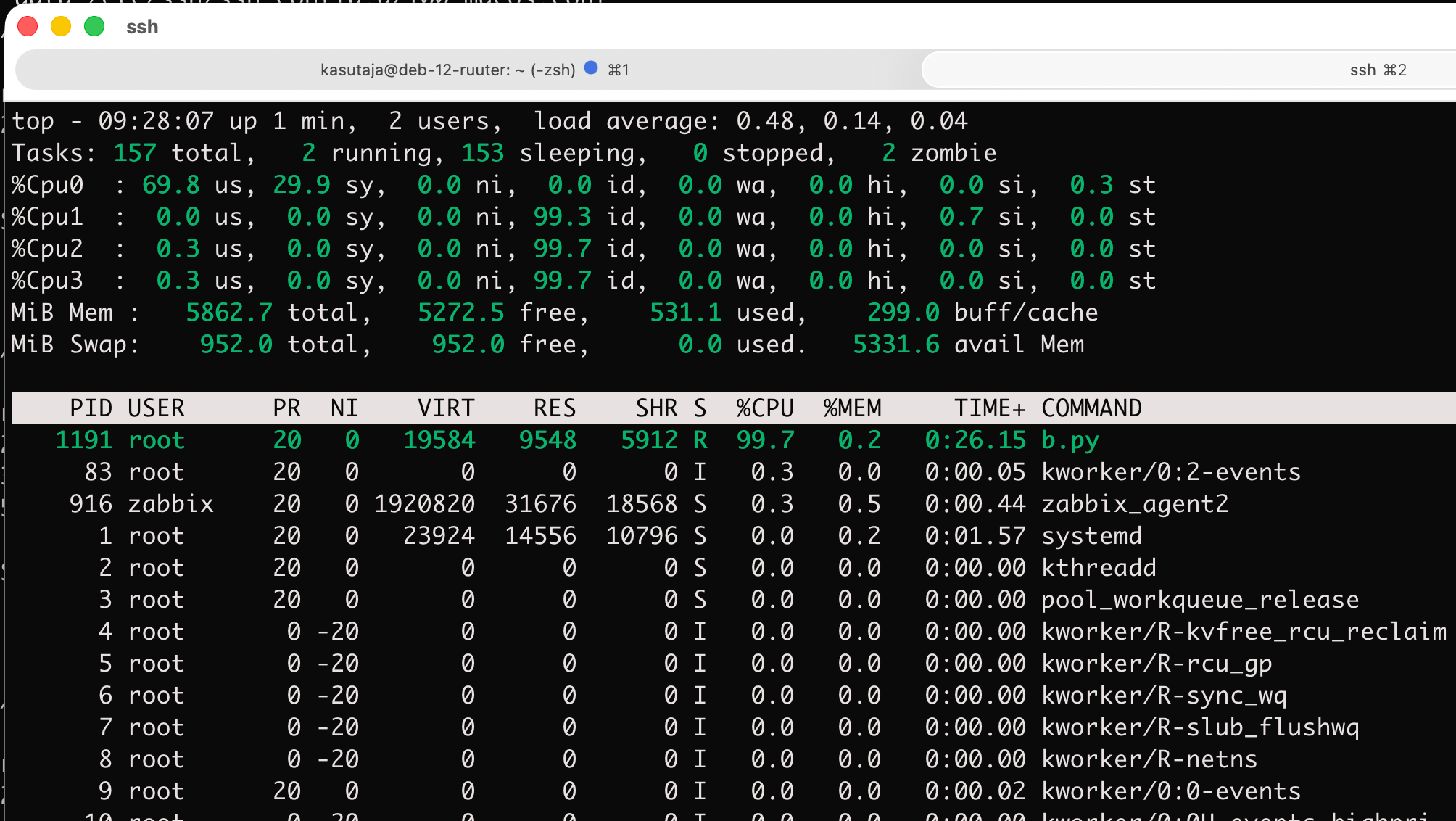
Task: Click the 1920820 VIRT value for zabbix
Action: 424,504
